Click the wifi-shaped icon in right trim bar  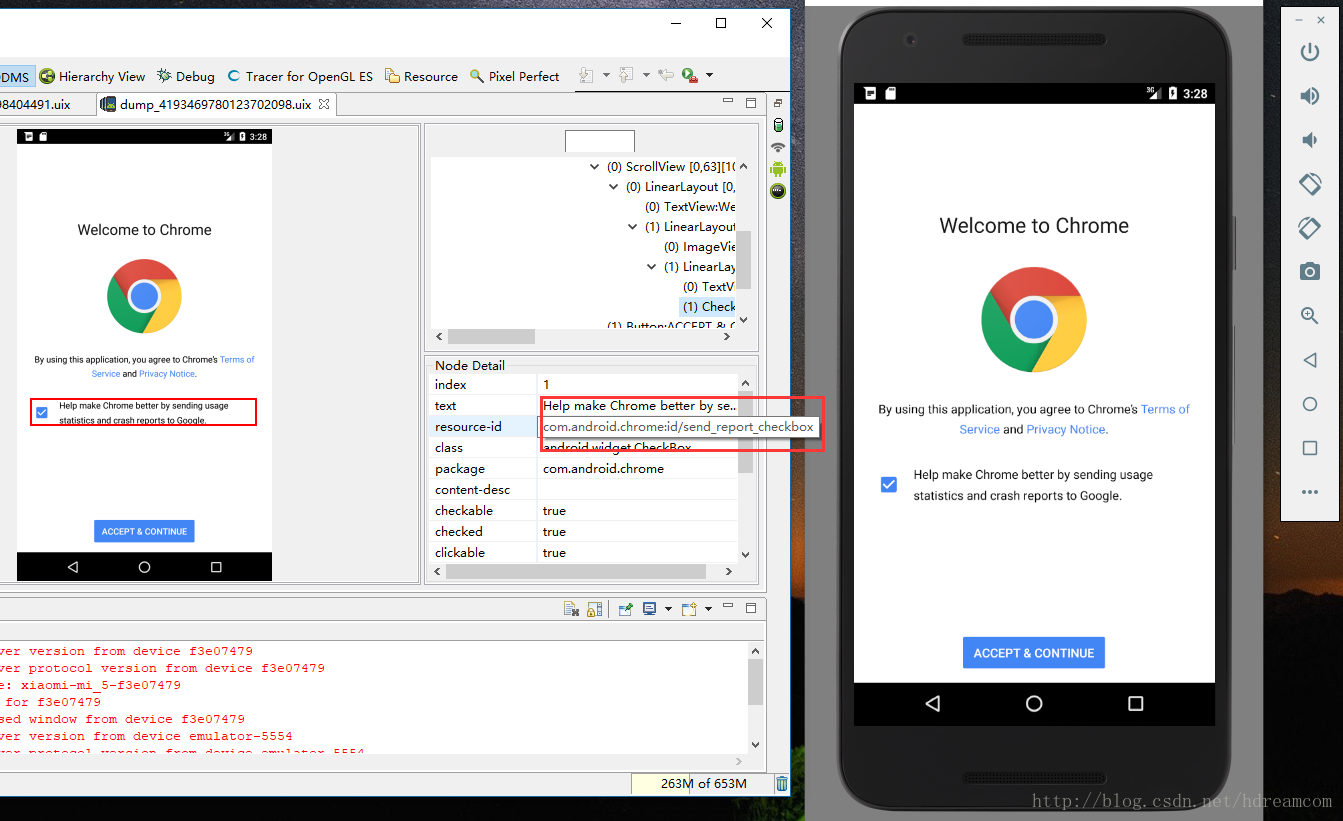coord(778,147)
